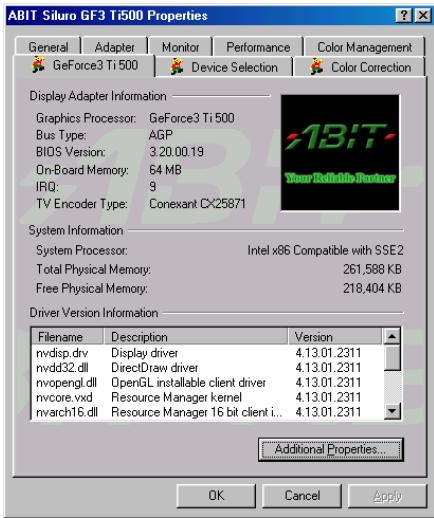Switch to the Device Selection tab
Image resolution: width=434 pixels, height=518 pixels.
pyautogui.click(x=224, y=67)
